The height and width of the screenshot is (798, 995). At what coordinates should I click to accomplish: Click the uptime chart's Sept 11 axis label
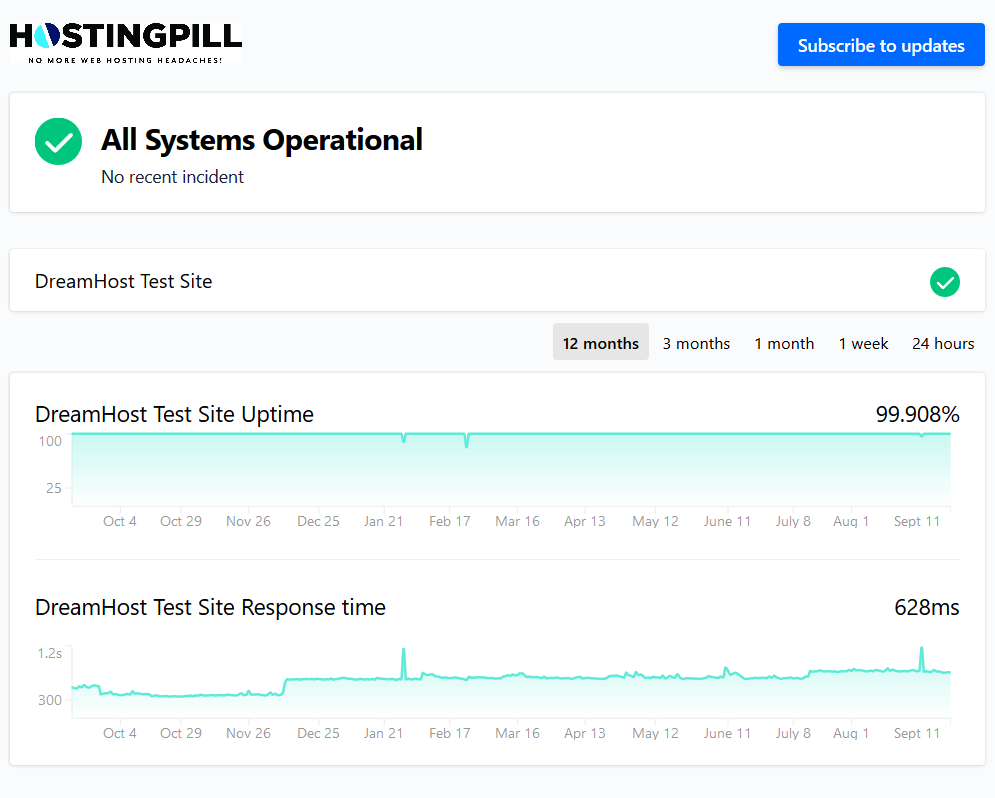(x=916, y=521)
